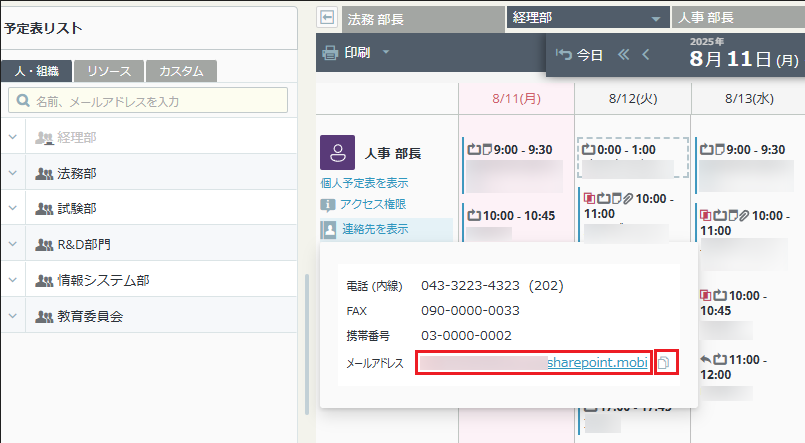Open the 8/13 10:00 - 11:00 event
The width and height of the screenshot is (805, 443).
tap(747, 236)
